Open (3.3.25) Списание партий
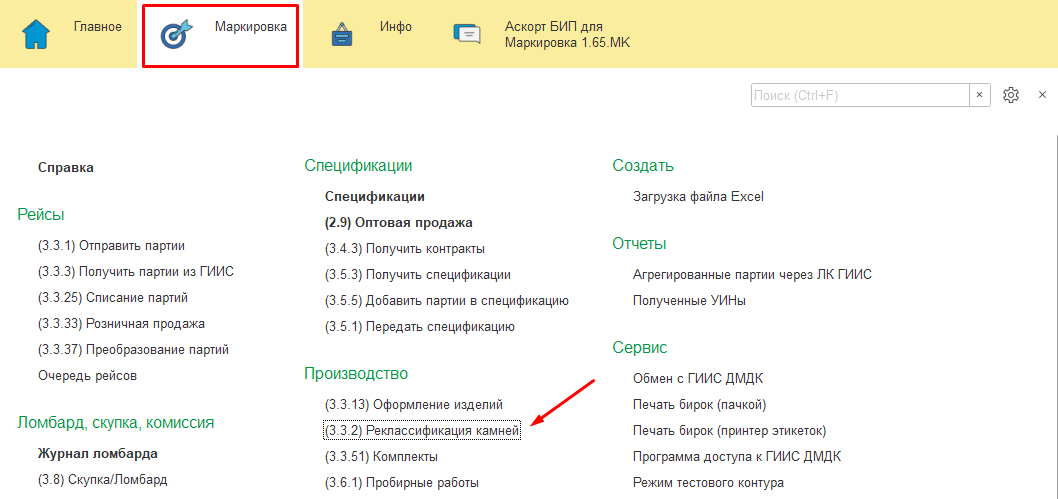The image size is (1058, 499). pos(113,297)
